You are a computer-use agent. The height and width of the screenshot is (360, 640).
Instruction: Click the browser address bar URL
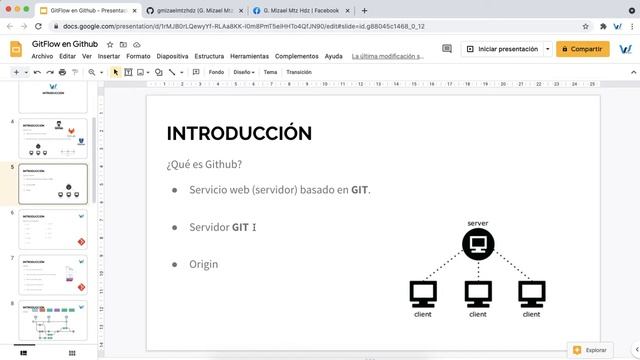(244, 27)
